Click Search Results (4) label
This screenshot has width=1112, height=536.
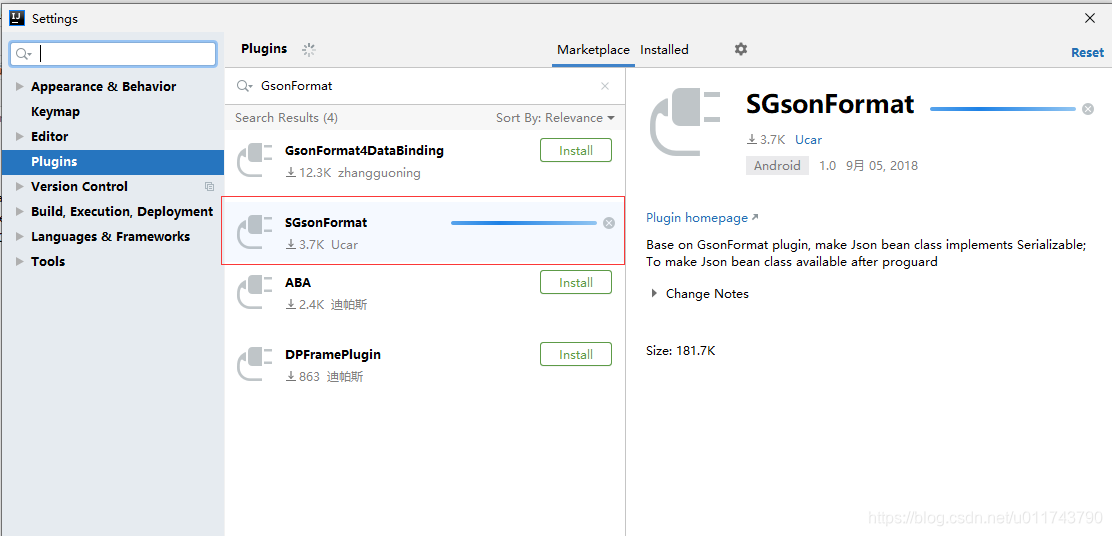(287, 118)
